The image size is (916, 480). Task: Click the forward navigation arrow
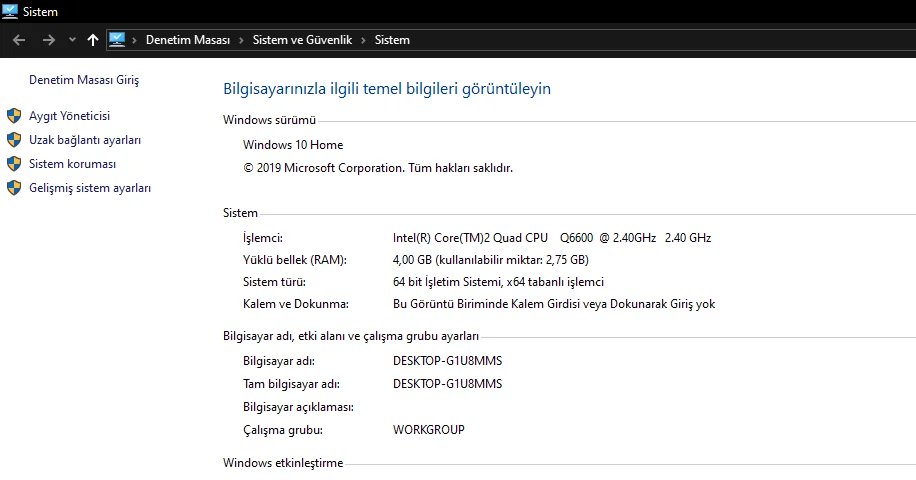(49, 40)
